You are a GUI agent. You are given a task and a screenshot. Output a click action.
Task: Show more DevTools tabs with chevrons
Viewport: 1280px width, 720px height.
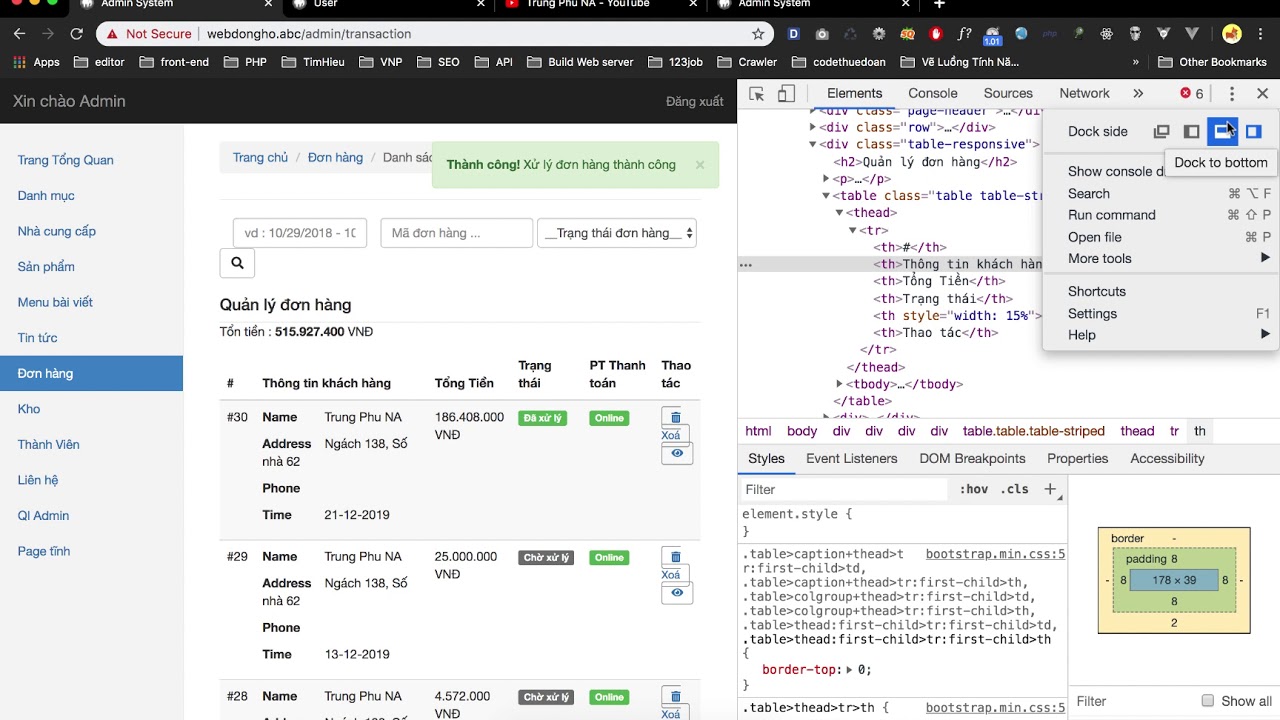pos(1138,93)
